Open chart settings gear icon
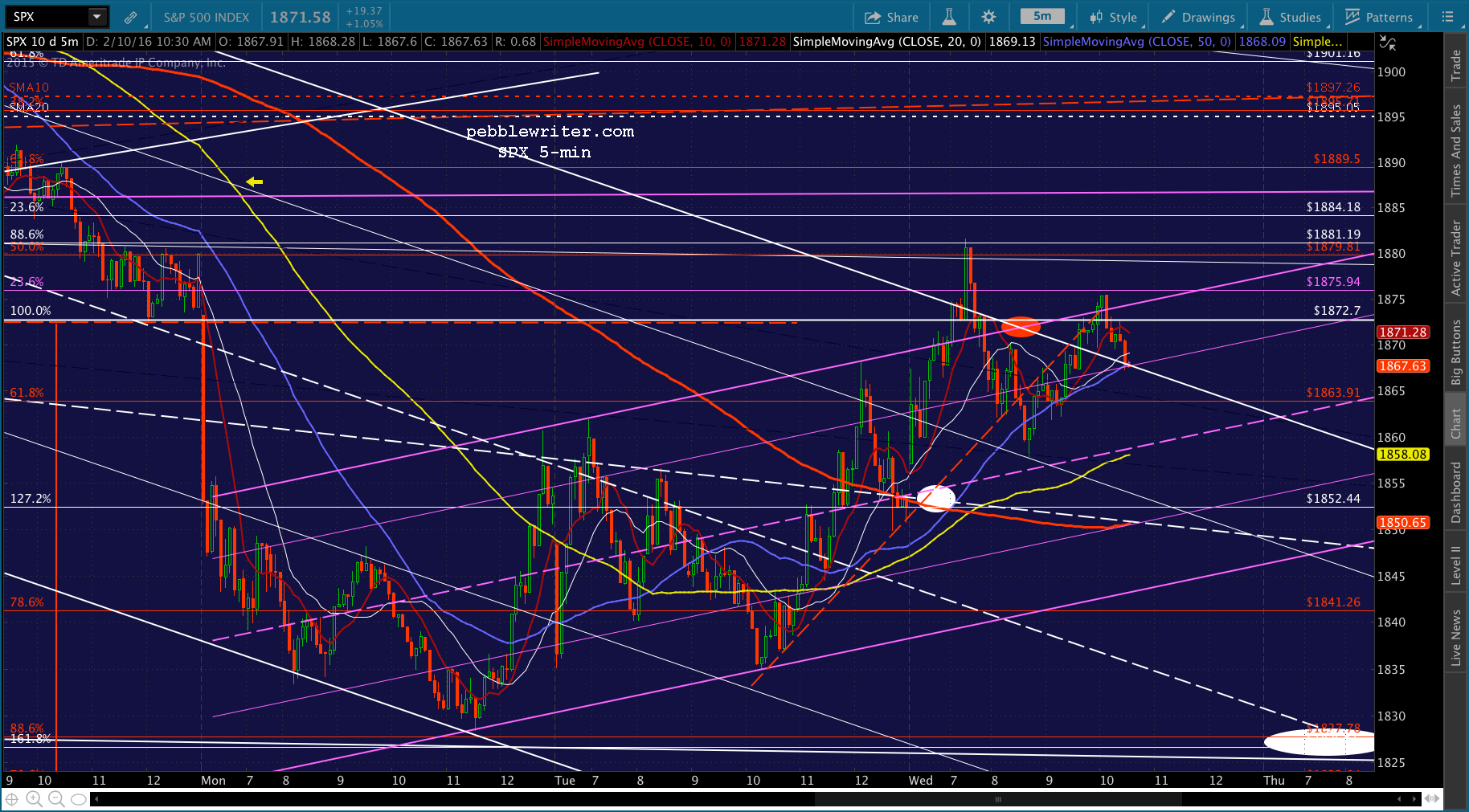Image resolution: width=1469 pixels, height=812 pixels. point(988,17)
